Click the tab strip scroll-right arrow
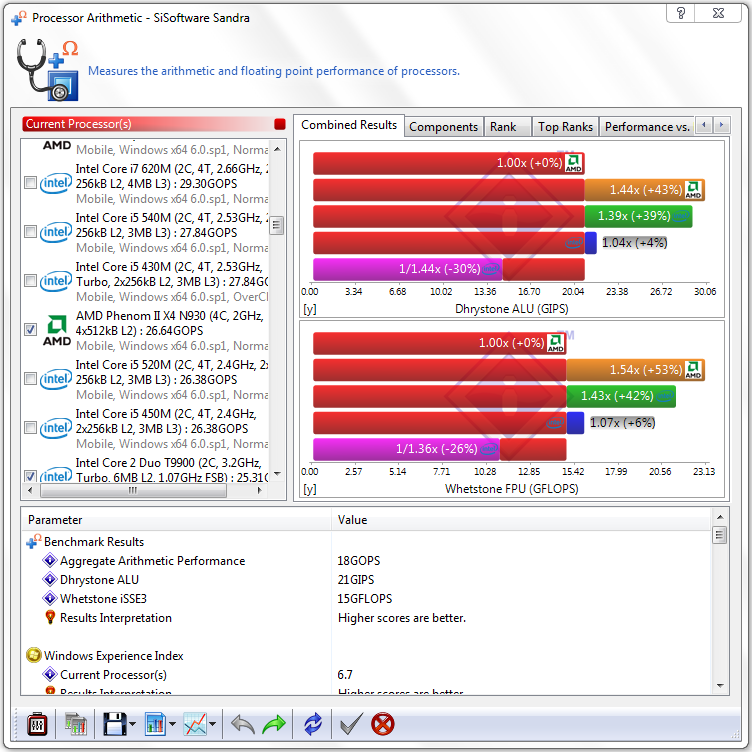Viewport: 752px width, 752px height. point(721,125)
